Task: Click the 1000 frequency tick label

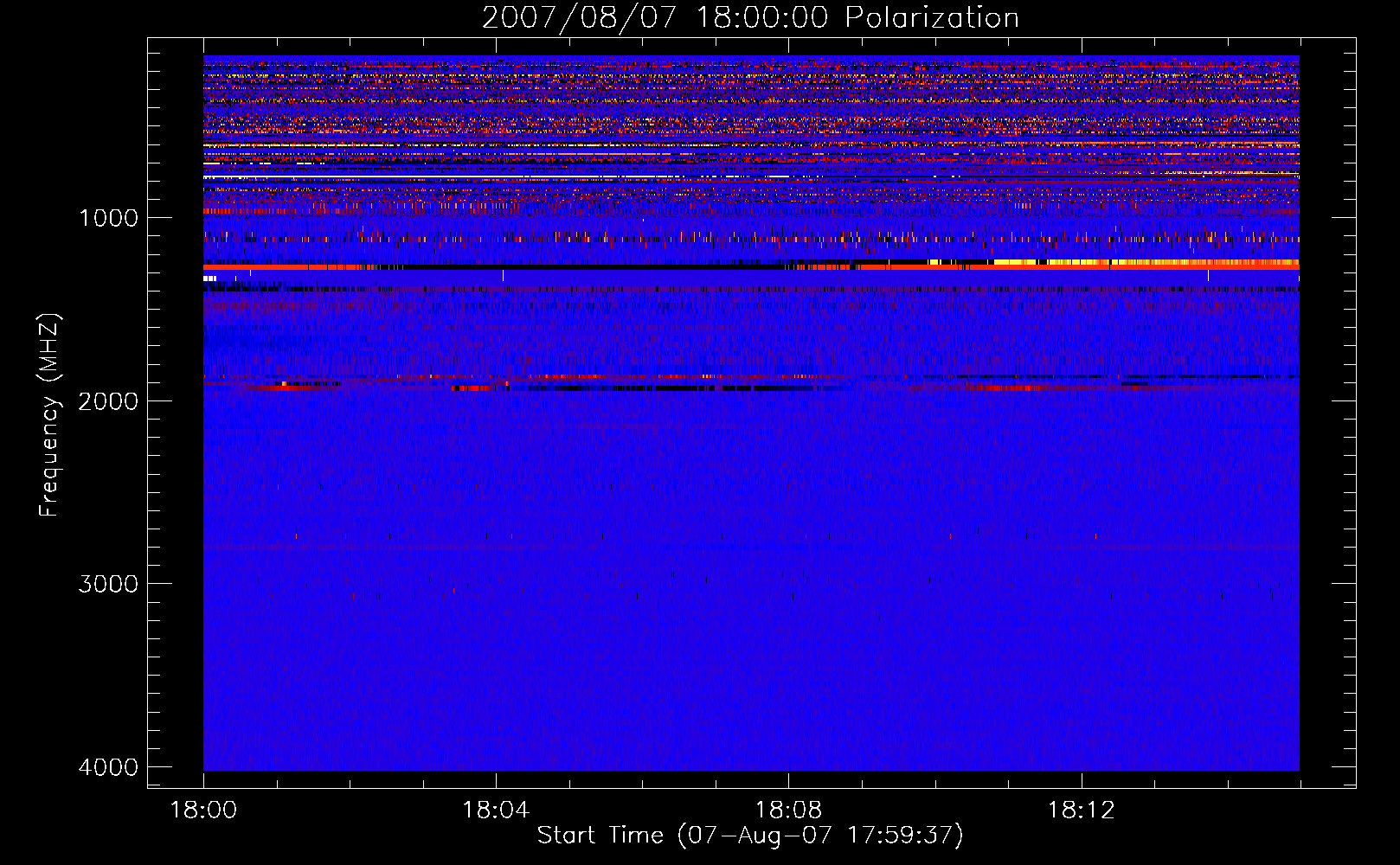Action: [x=108, y=218]
